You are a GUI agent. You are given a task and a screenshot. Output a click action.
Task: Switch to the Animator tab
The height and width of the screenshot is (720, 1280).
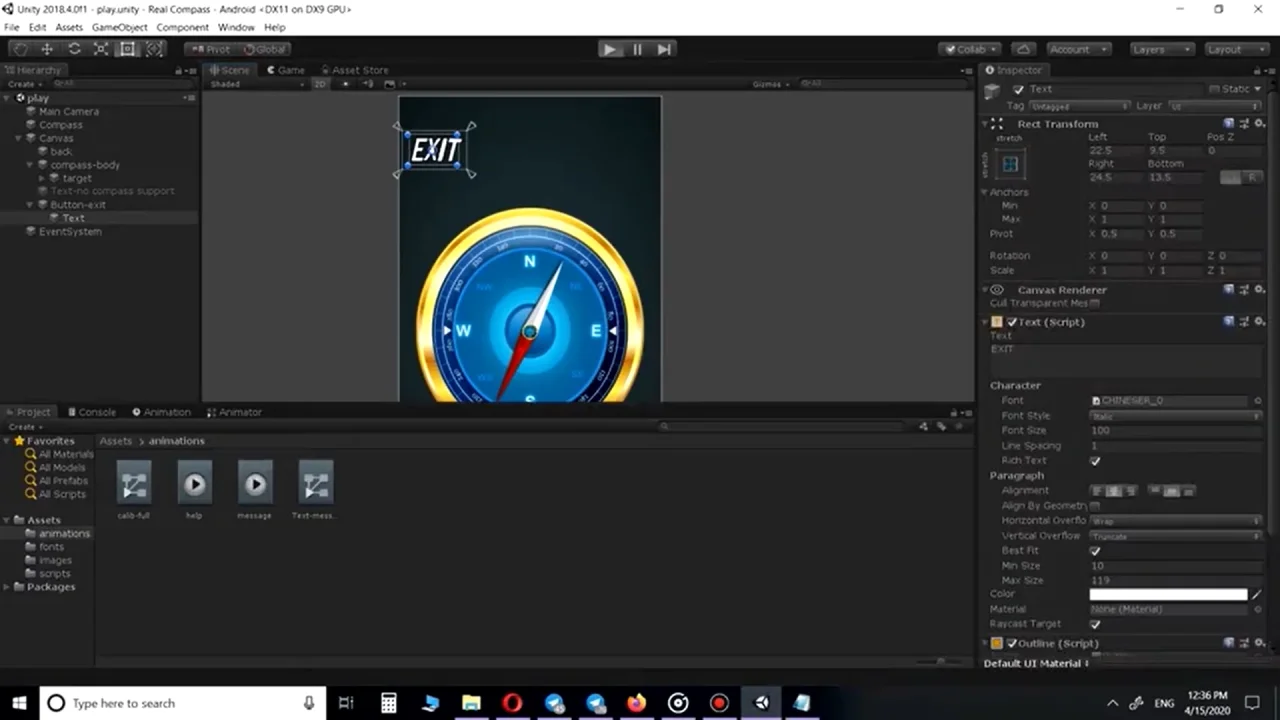[234, 412]
